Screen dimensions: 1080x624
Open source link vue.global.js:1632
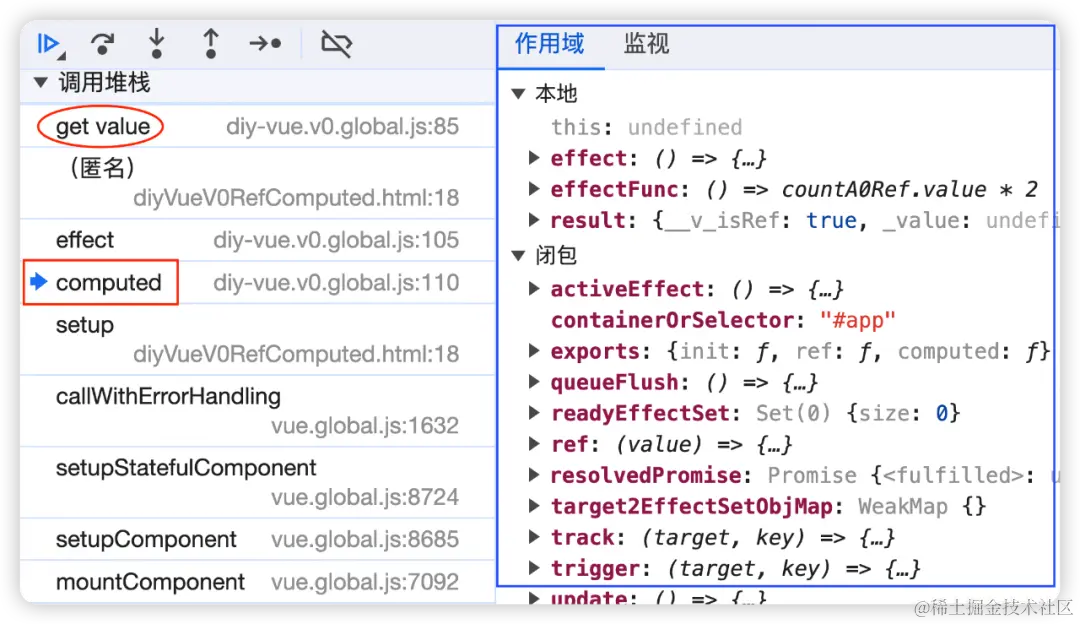pyautogui.click(x=365, y=426)
